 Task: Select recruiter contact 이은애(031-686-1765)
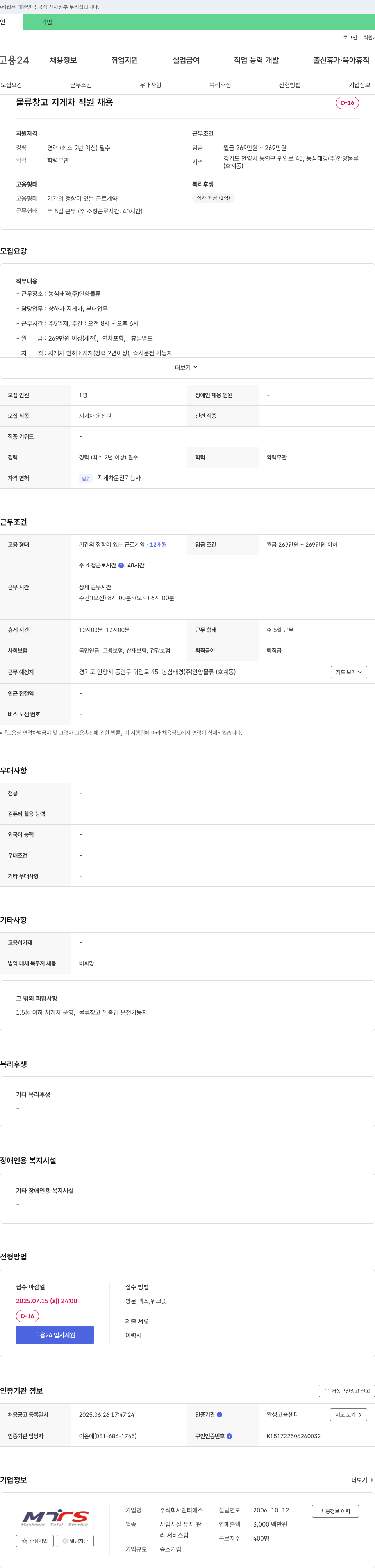click(x=107, y=1436)
